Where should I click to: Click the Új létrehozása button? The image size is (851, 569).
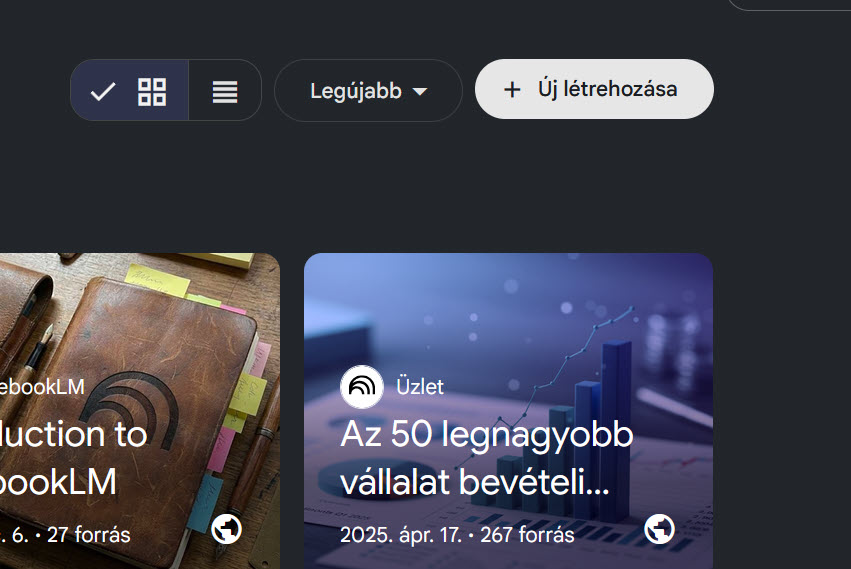tap(594, 89)
